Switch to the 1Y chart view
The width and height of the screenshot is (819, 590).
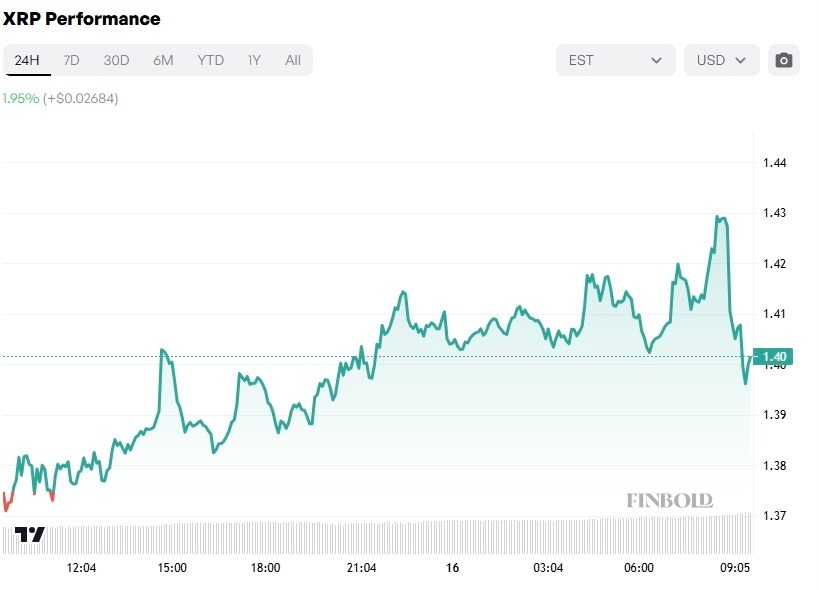pyautogui.click(x=255, y=60)
